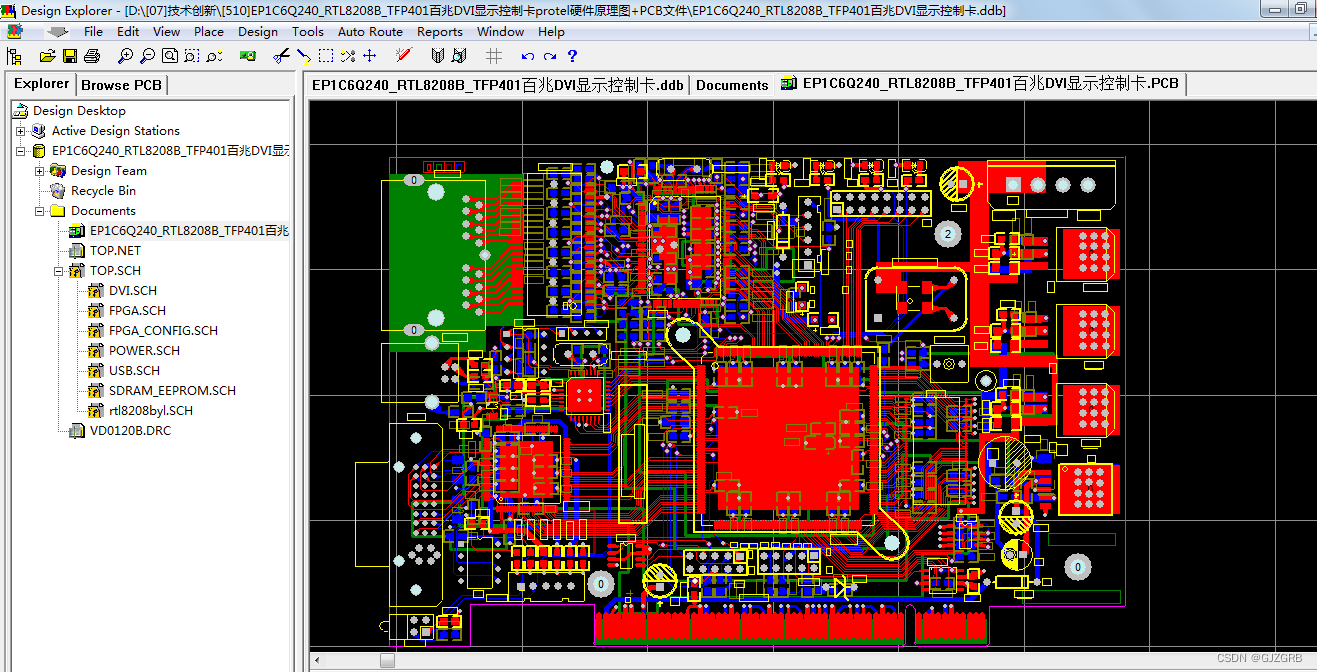Image resolution: width=1317 pixels, height=672 pixels.
Task: Expand the Design Team node
Action: click(39, 170)
